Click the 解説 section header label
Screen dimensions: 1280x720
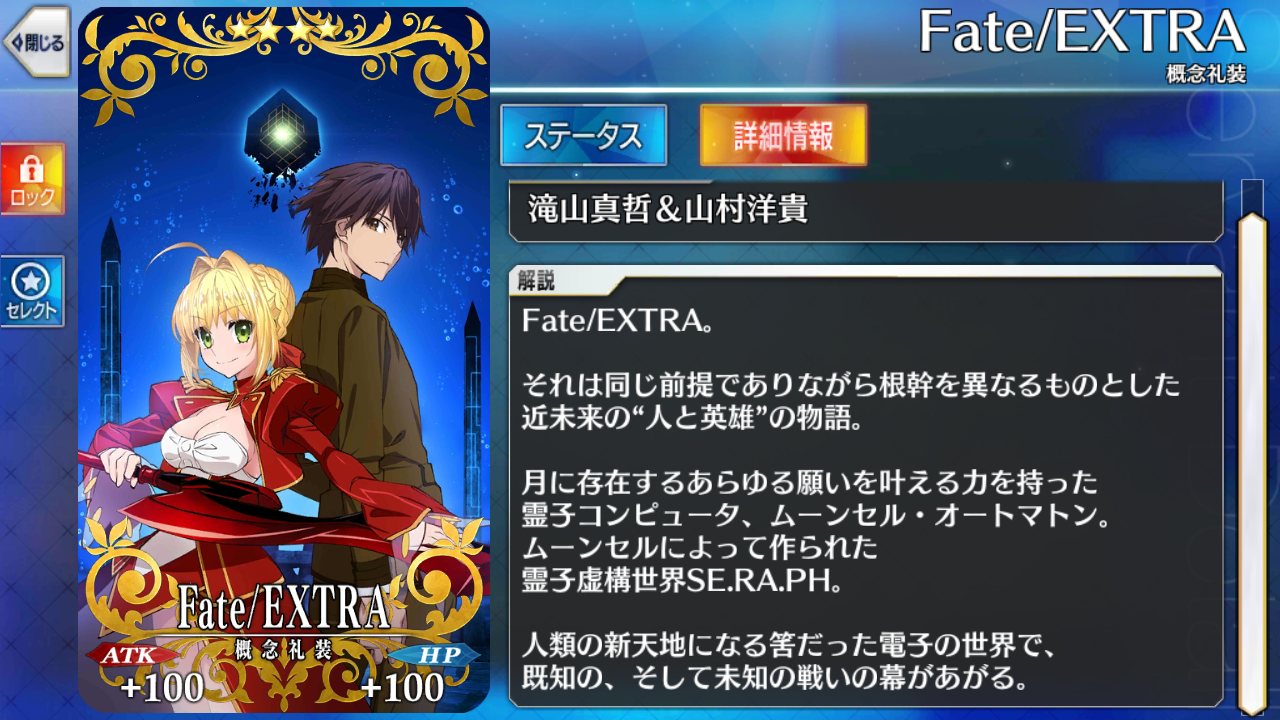pyautogui.click(x=536, y=281)
